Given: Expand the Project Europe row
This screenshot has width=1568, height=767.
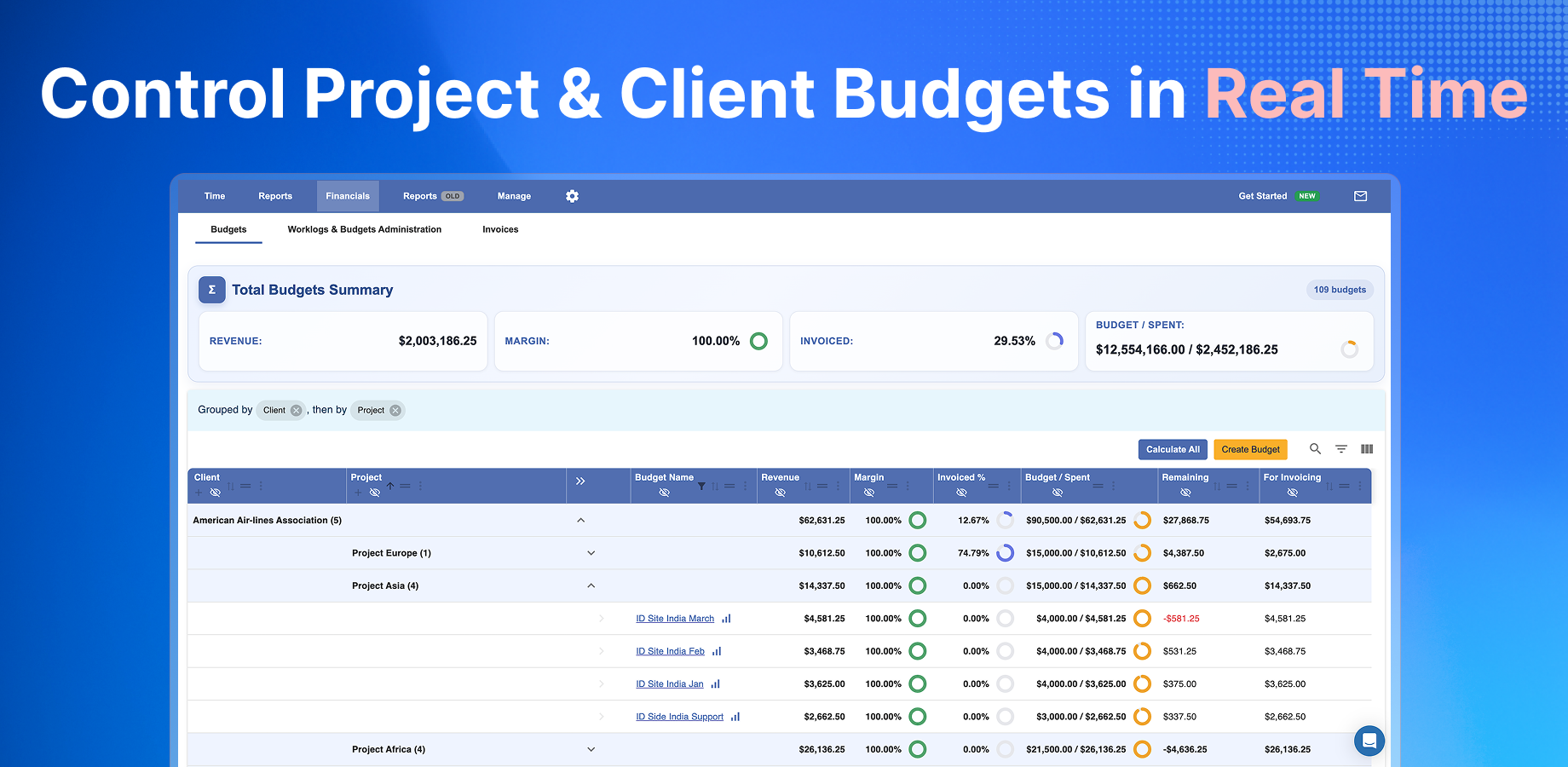Looking at the screenshot, I should click(x=591, y=552).
